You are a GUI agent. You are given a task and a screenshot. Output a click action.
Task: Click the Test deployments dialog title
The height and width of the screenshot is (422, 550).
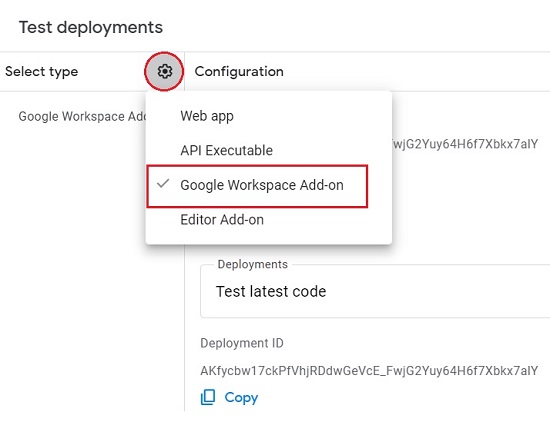pos(91,27)
